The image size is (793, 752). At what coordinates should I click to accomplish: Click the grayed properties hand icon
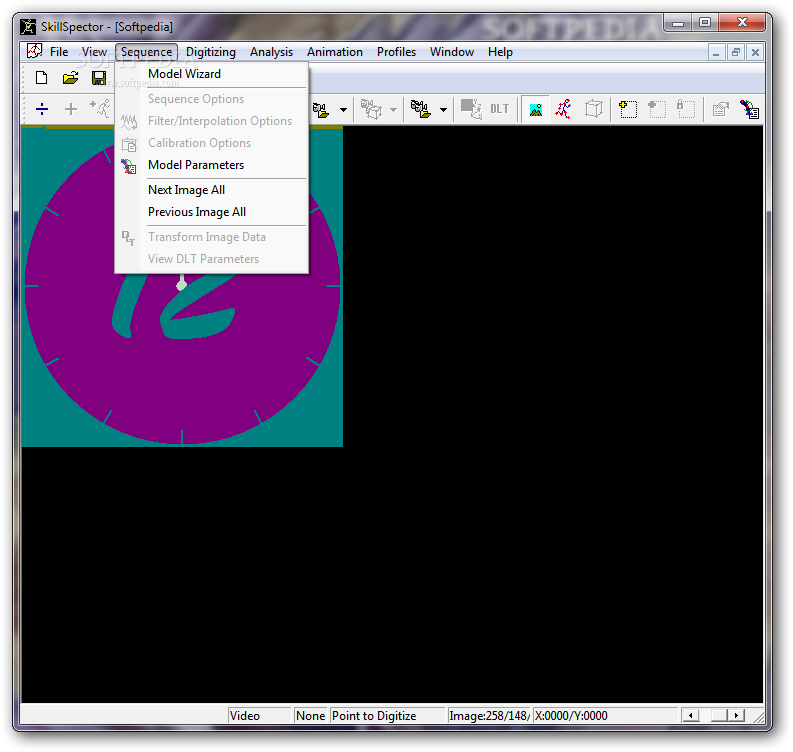(x=720, y=109)
